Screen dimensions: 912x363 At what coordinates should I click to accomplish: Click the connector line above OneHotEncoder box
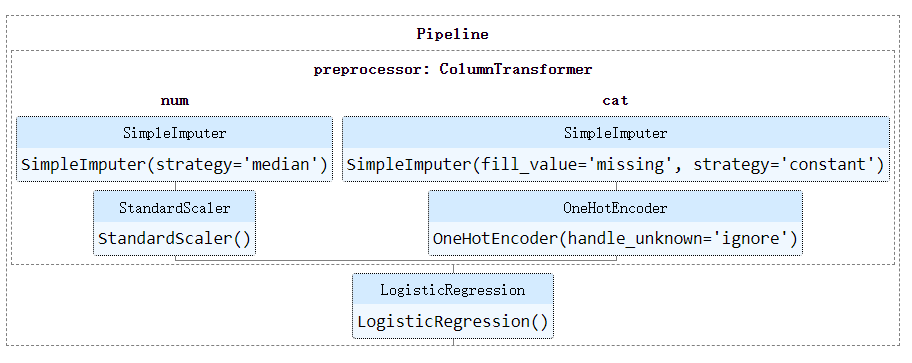(x=616, y=186)
